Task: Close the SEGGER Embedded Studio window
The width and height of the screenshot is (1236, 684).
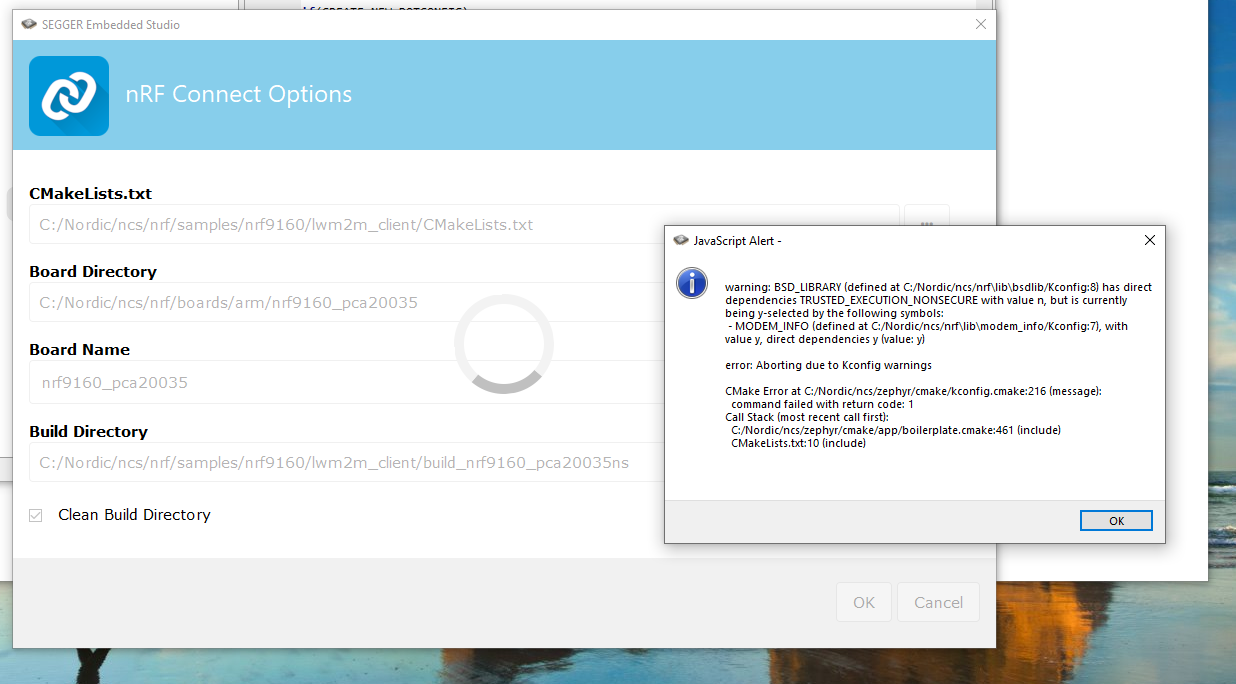Action: pos(981,25)
